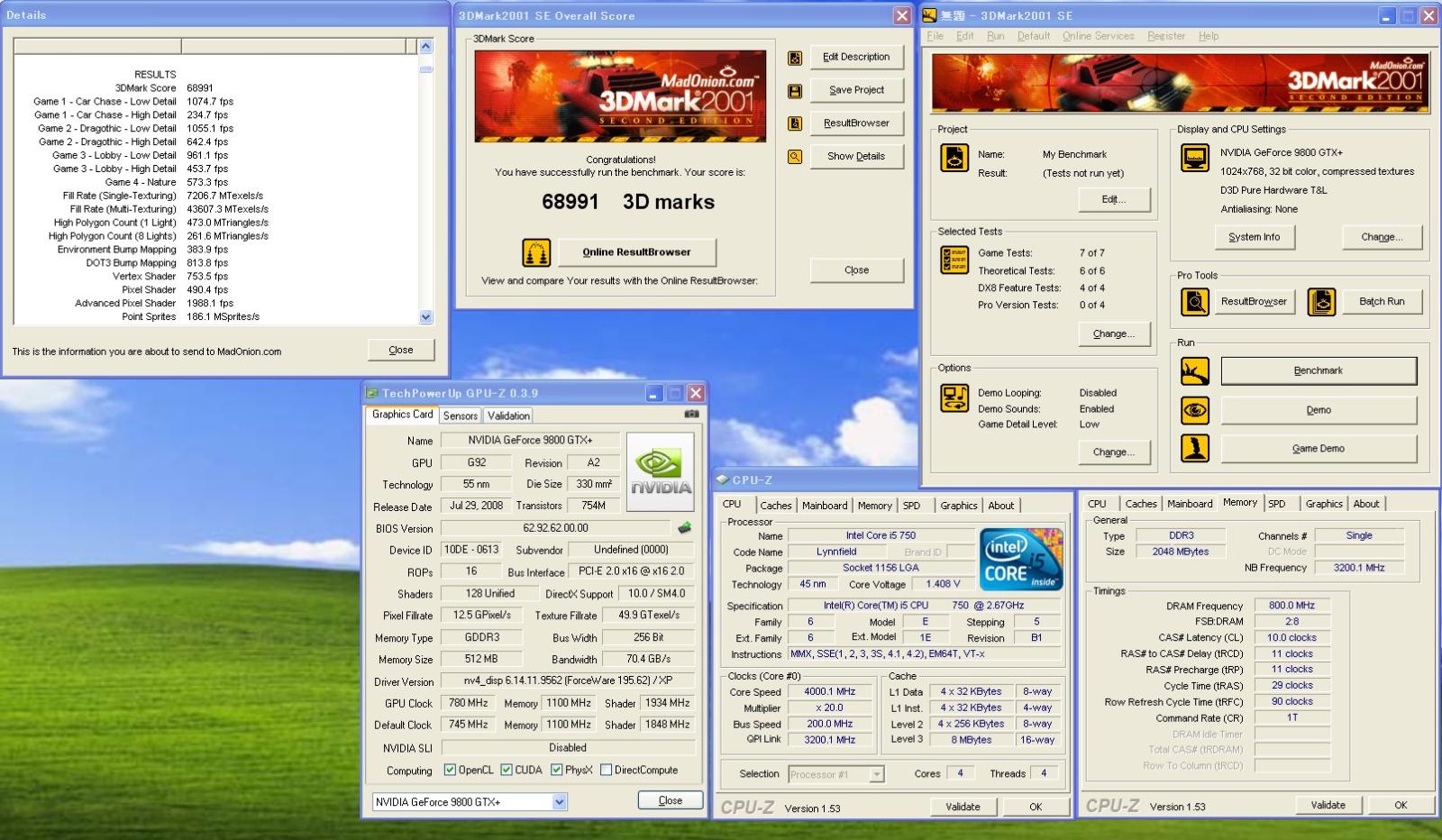Viewport: 1442px width, 840px height.
Task: Click Close button in Overall Score window
Action: (856, 270)
